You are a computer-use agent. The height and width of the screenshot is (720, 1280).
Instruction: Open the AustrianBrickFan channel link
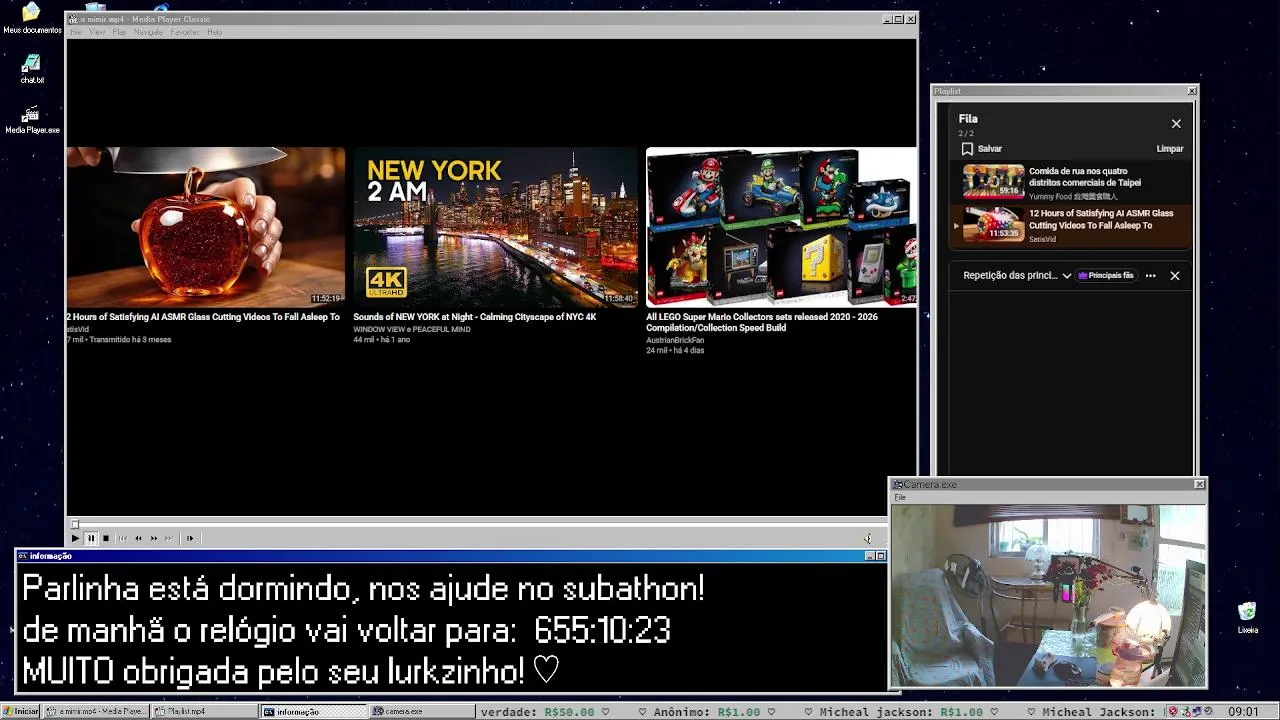[x=675, y=340]
